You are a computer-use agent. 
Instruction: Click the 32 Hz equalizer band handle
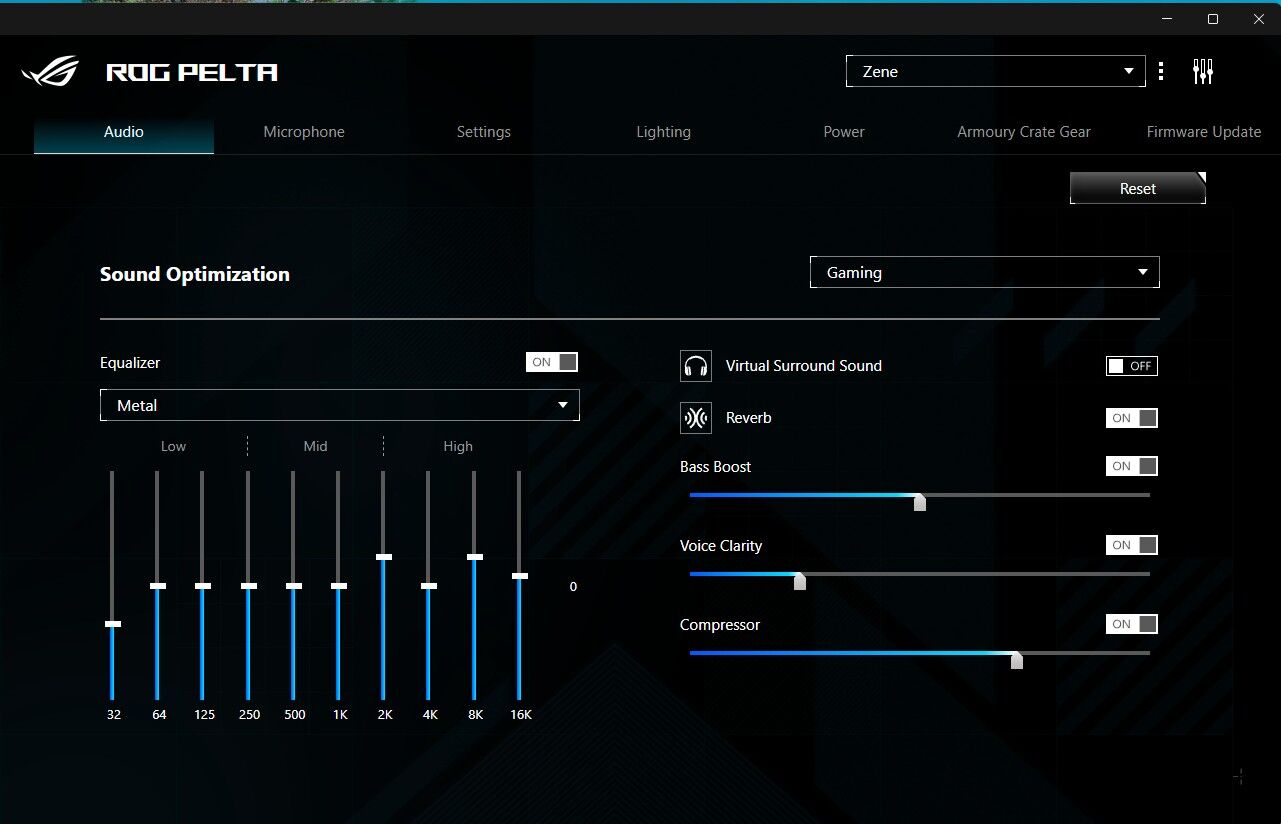click(113, 624)
